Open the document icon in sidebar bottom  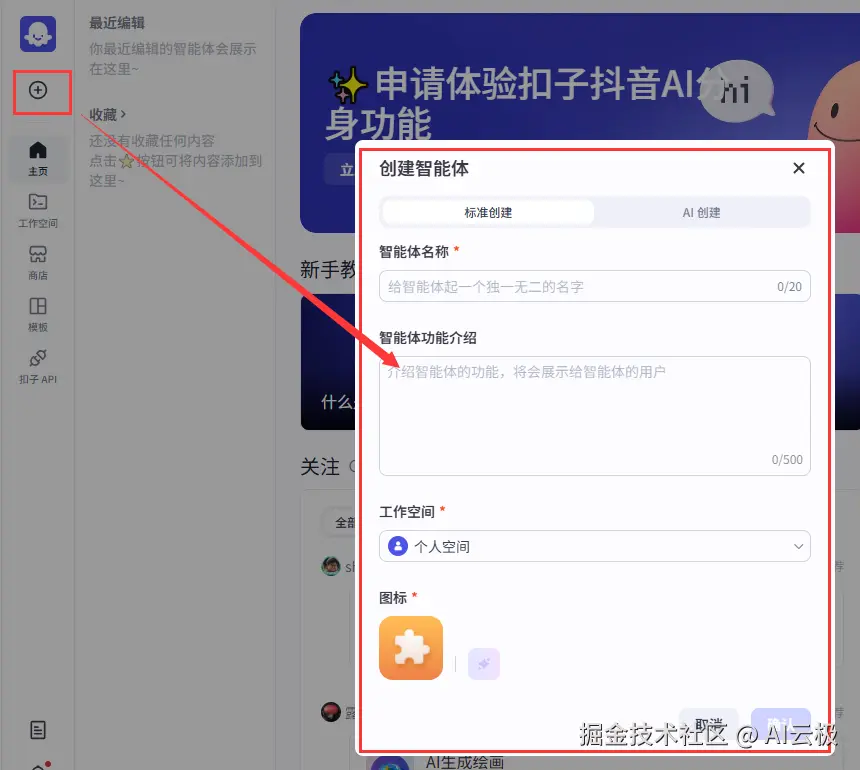pyautogui.click(x=38, y=730)
